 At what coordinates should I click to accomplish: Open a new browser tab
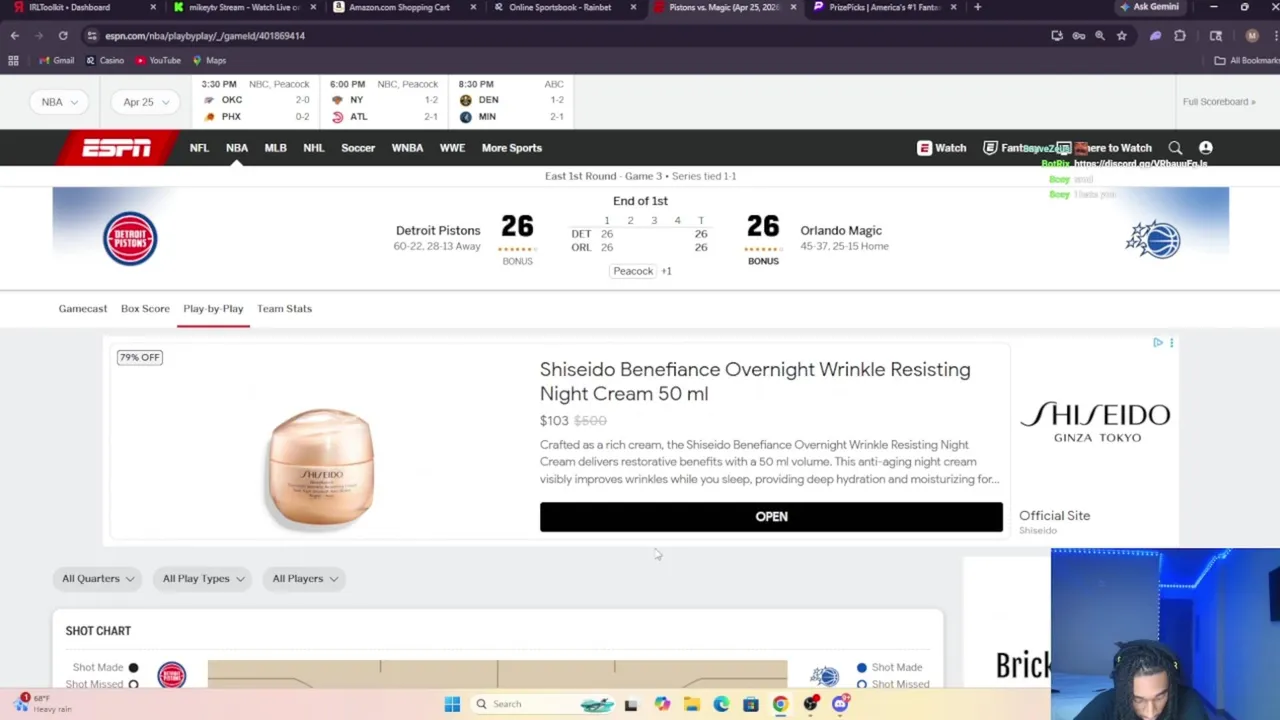click(977, 7)
